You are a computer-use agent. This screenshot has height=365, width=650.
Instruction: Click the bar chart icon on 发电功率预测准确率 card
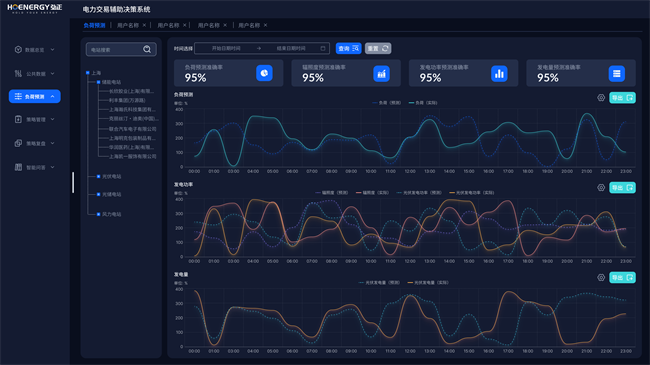(499, 73)
